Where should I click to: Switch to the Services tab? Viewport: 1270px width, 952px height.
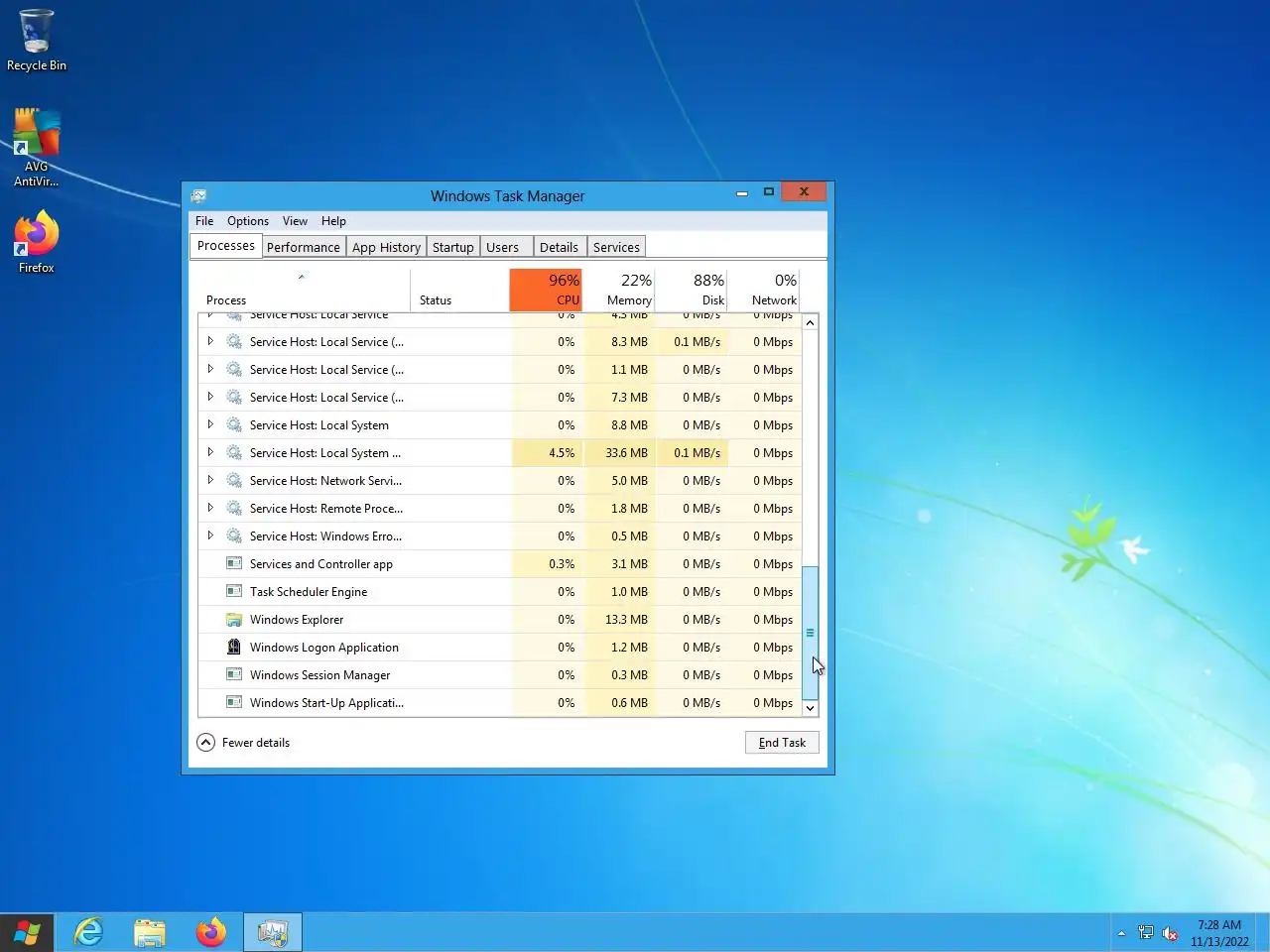click(616, 247)
